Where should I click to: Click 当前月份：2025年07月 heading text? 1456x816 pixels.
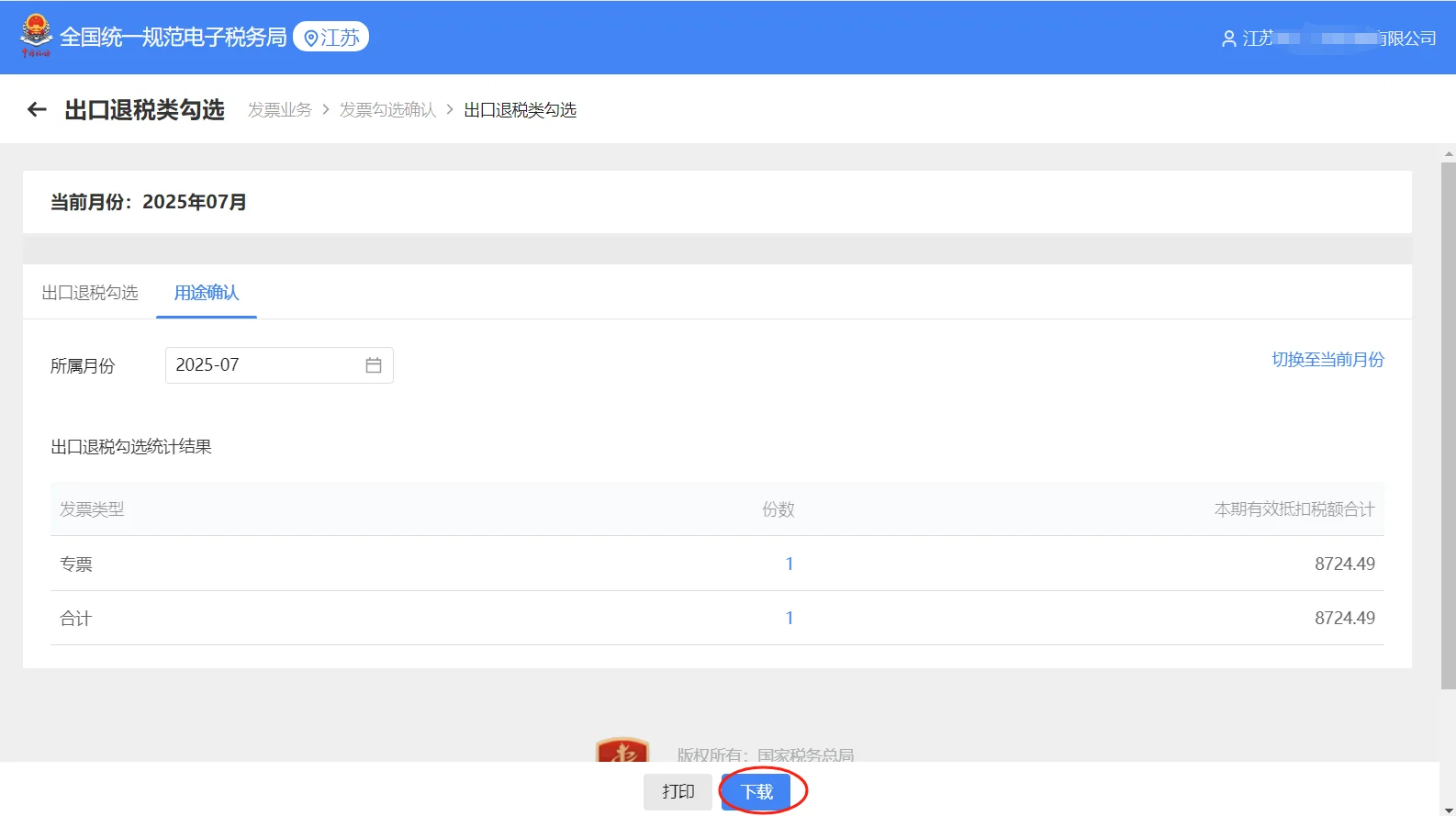point(148,202)
